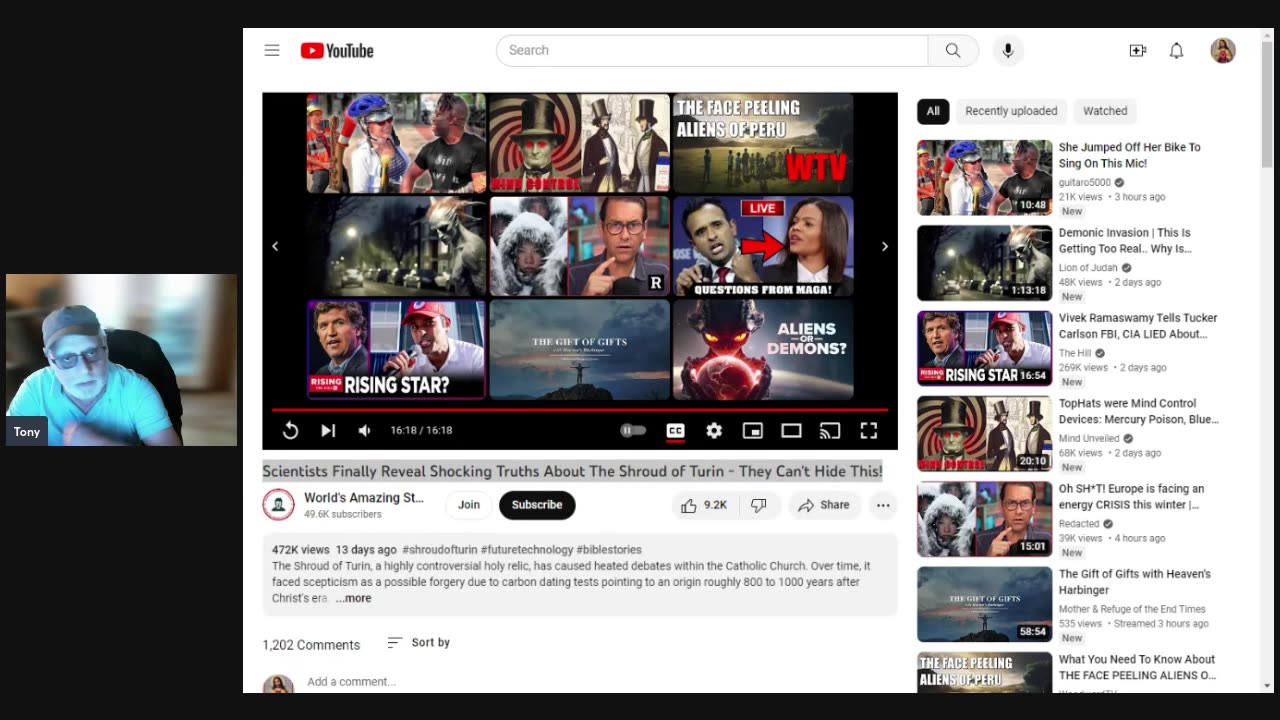Open Demonic Invasion sidebar video title
The image size is (1280, 720).
coord(1125,240)
